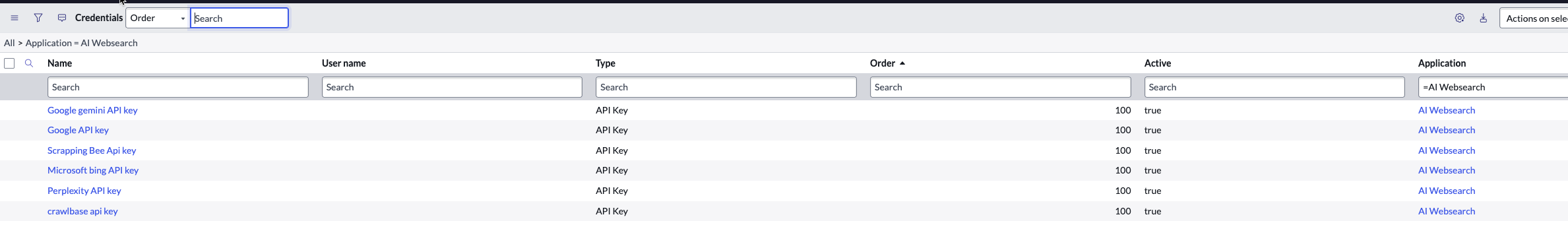Click the Order sort arrow indicator
The width and height of the screenshot is (1568, 252).
pyautogui.click(x=902, y=63)
